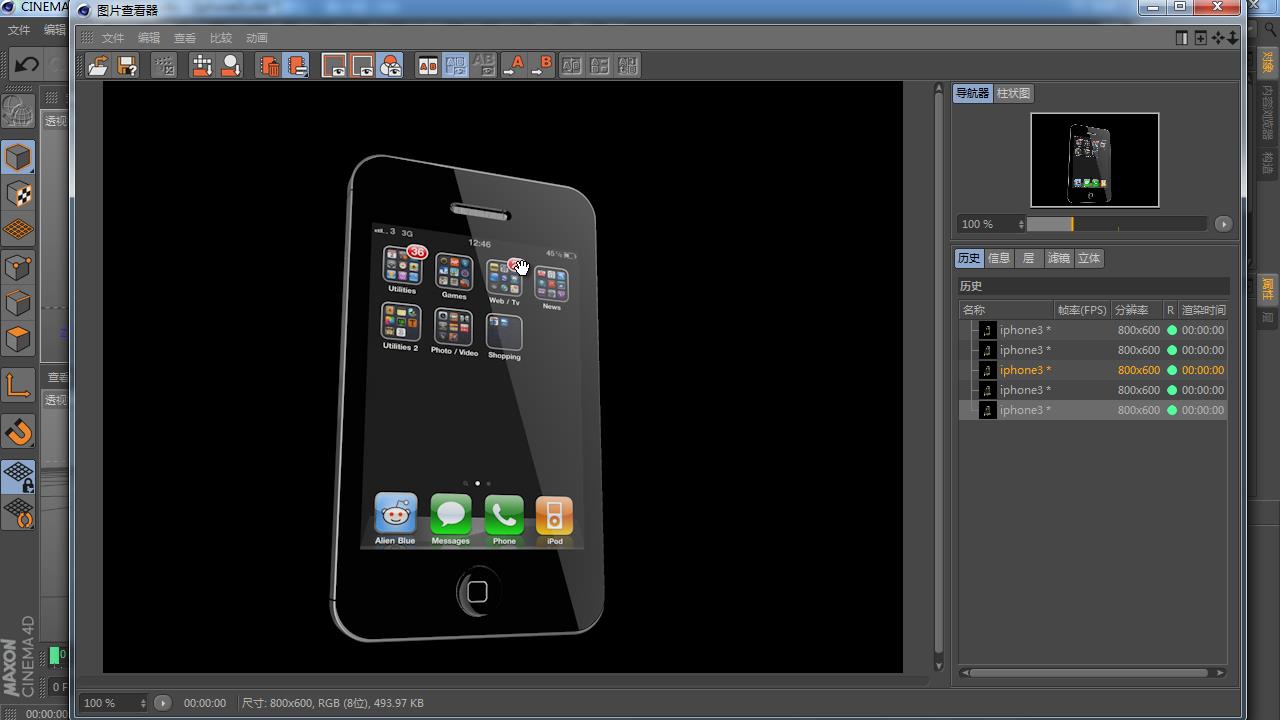
Task: Select the 层 tab in picture viewer
Action: (x=1028, y=258)
